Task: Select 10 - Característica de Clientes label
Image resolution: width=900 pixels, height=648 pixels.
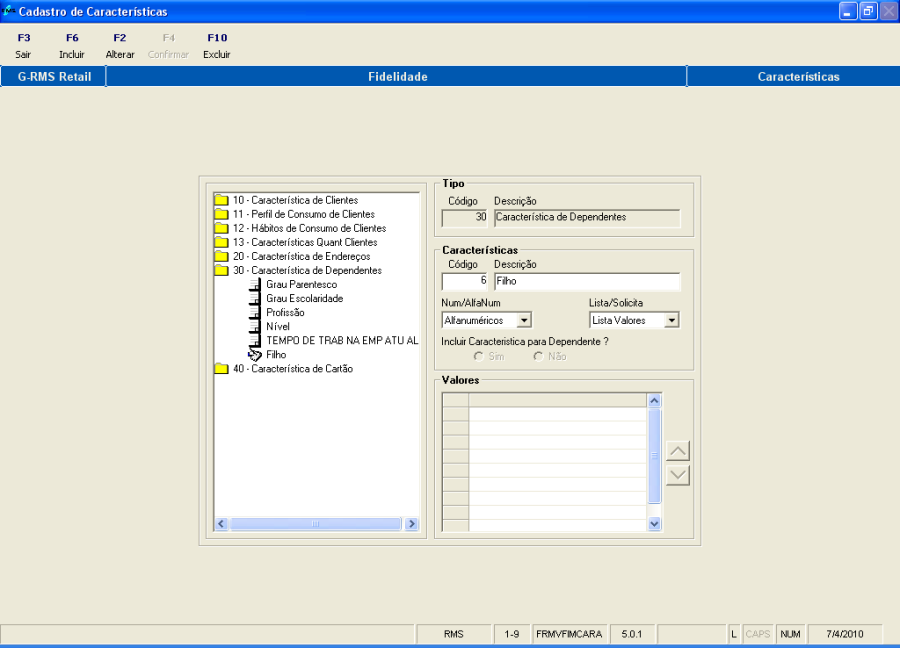Action: (296, 200)
